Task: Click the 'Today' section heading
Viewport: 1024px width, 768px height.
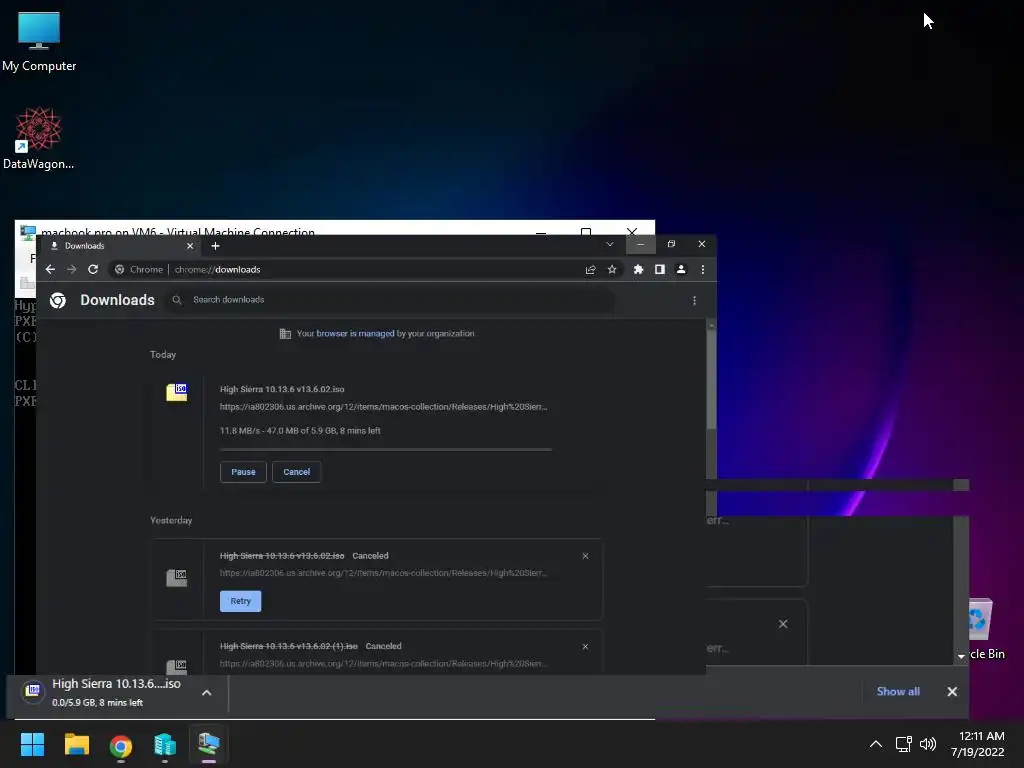Action: point(163,355)
